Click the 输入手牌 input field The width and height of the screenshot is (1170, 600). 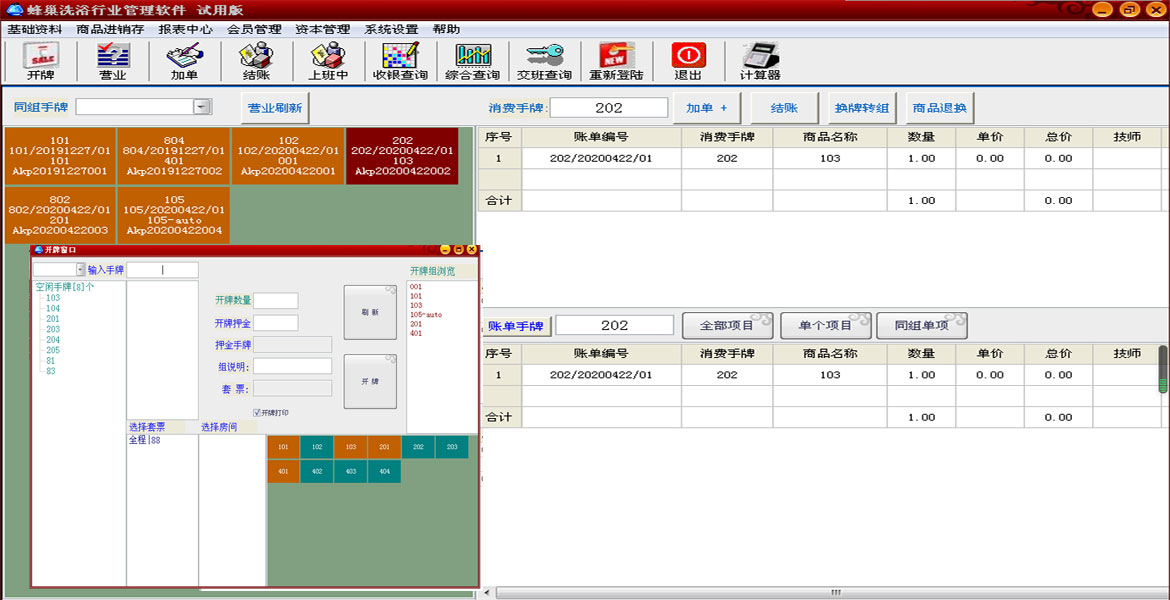[x=163, y=270]
